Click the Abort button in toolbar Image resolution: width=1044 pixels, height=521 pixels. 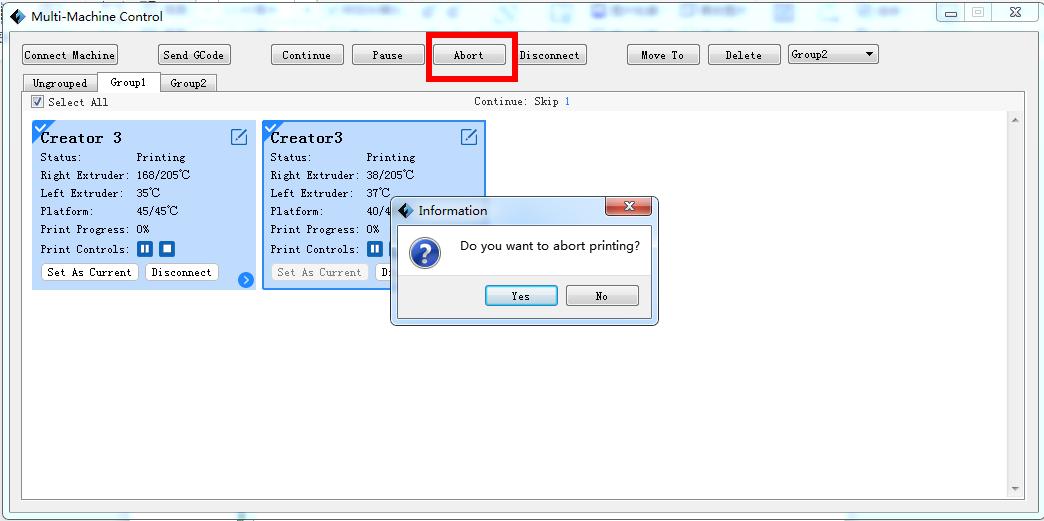[469, 55]
